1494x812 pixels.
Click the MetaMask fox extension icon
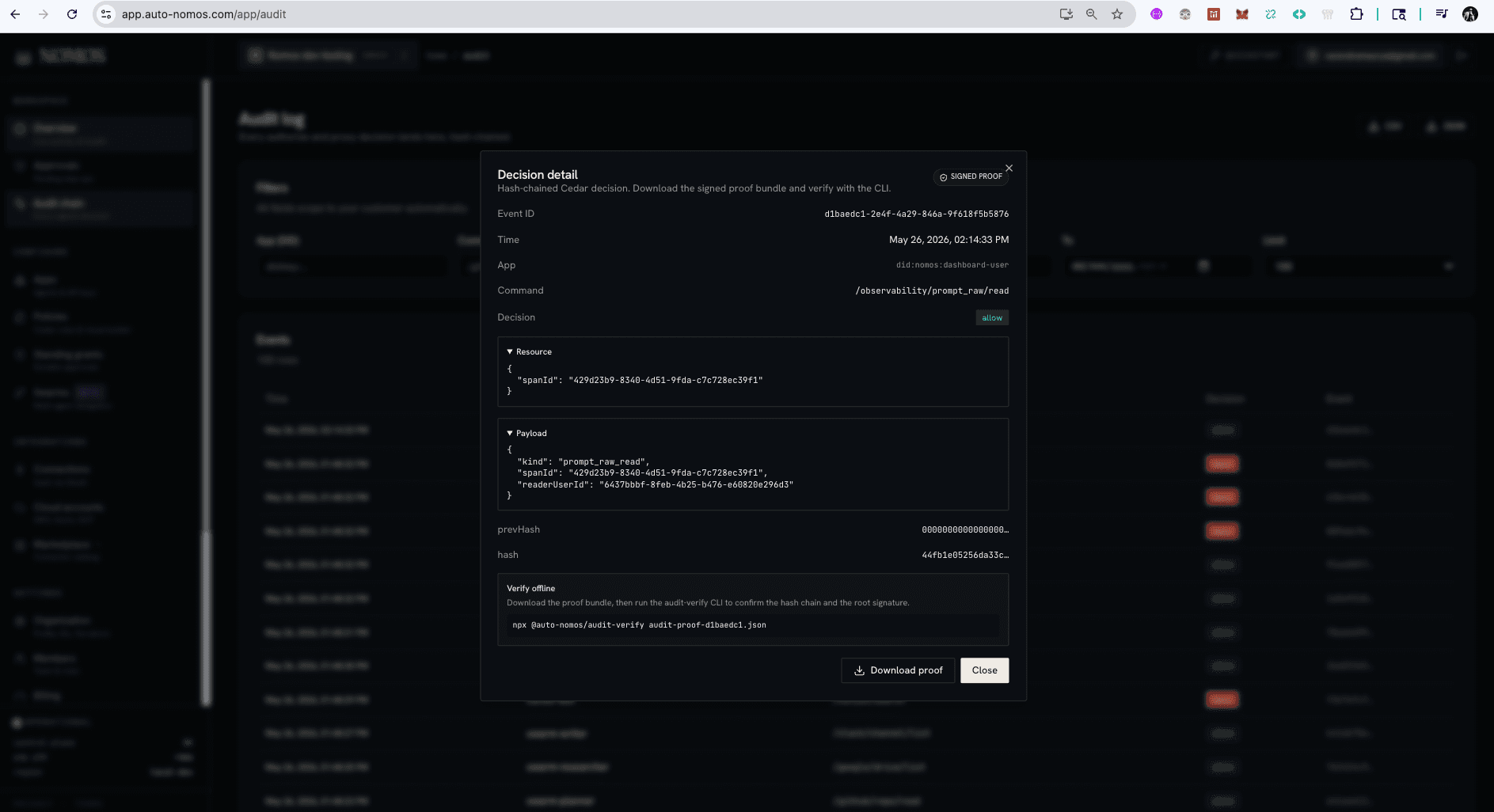tap(1242, 14)
